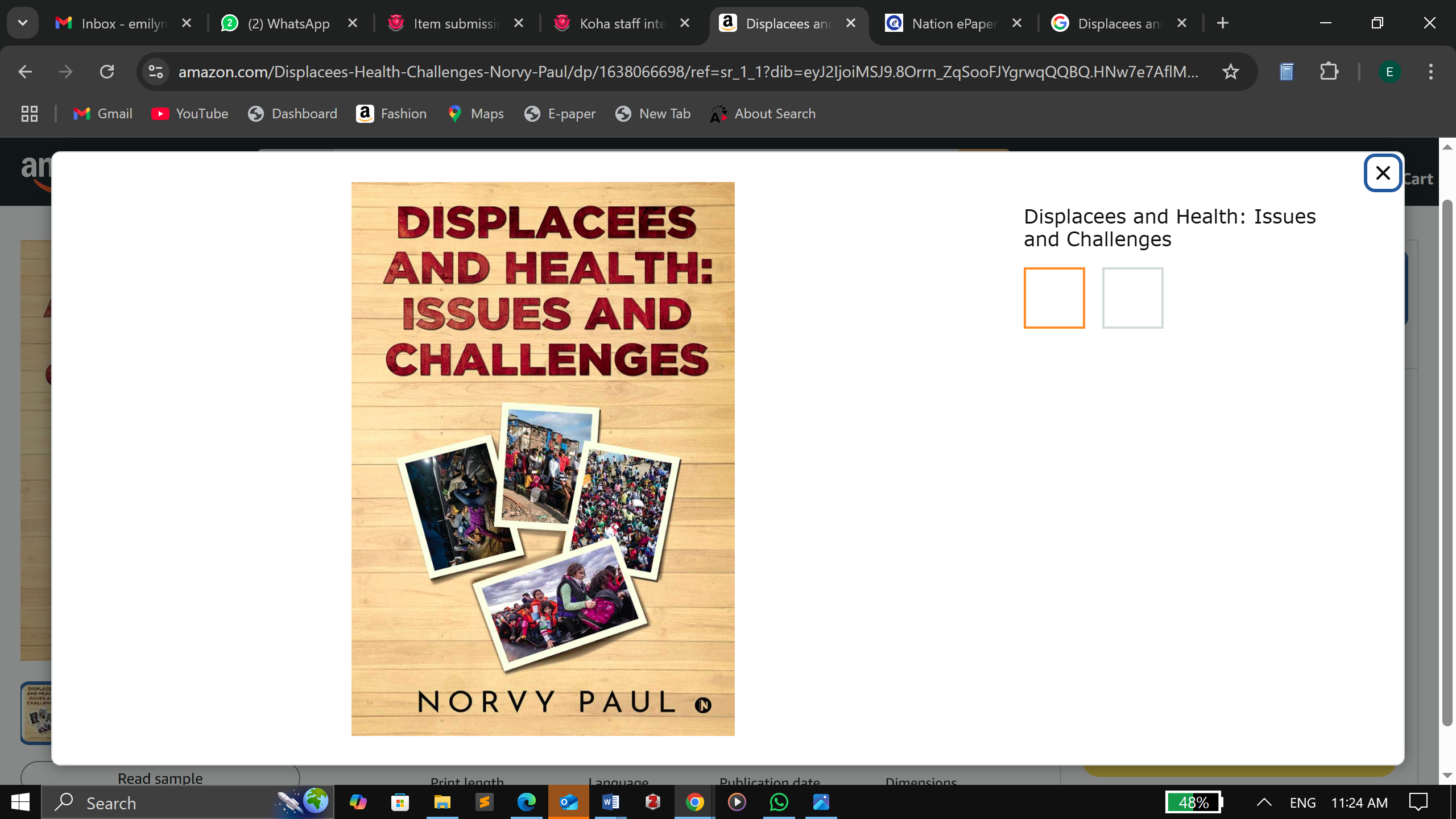The width and height of the screenshot is (1456, 819).
Task: Switch to the Koha staff interface tab
Action: 622,23
